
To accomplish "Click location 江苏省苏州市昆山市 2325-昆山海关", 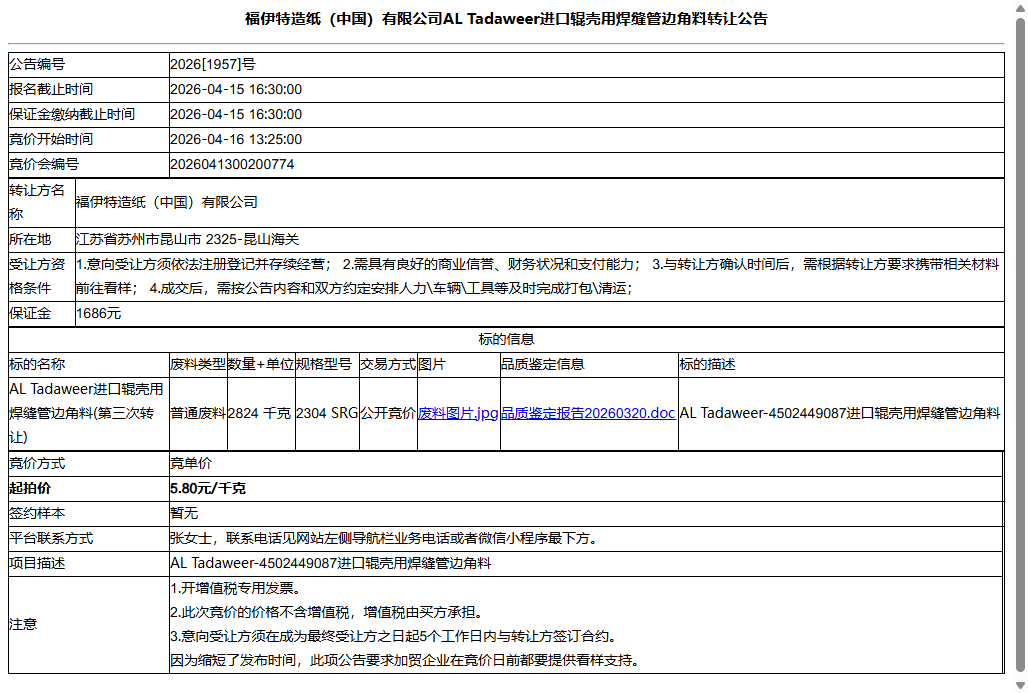I will [x=188, y=239].
